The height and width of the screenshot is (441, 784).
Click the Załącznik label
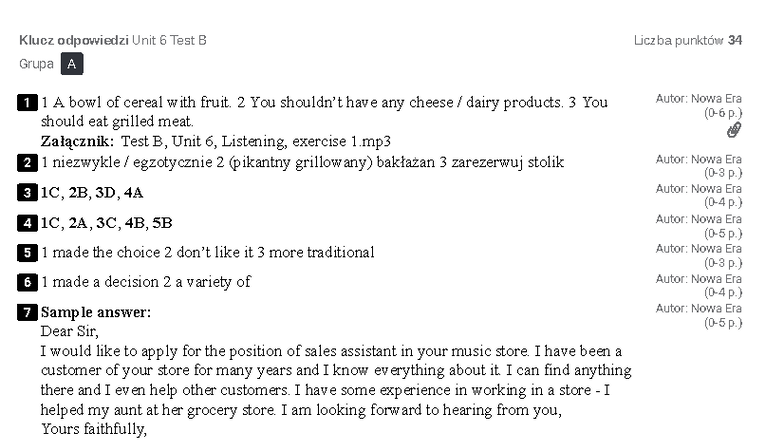(x=78, y=142)
